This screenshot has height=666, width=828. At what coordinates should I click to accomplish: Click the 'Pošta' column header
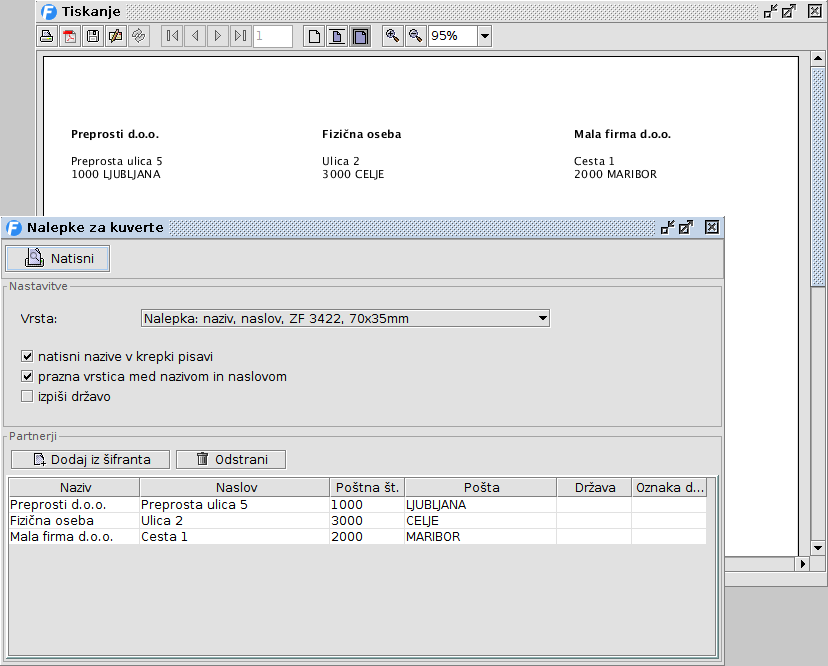[480, 487]
